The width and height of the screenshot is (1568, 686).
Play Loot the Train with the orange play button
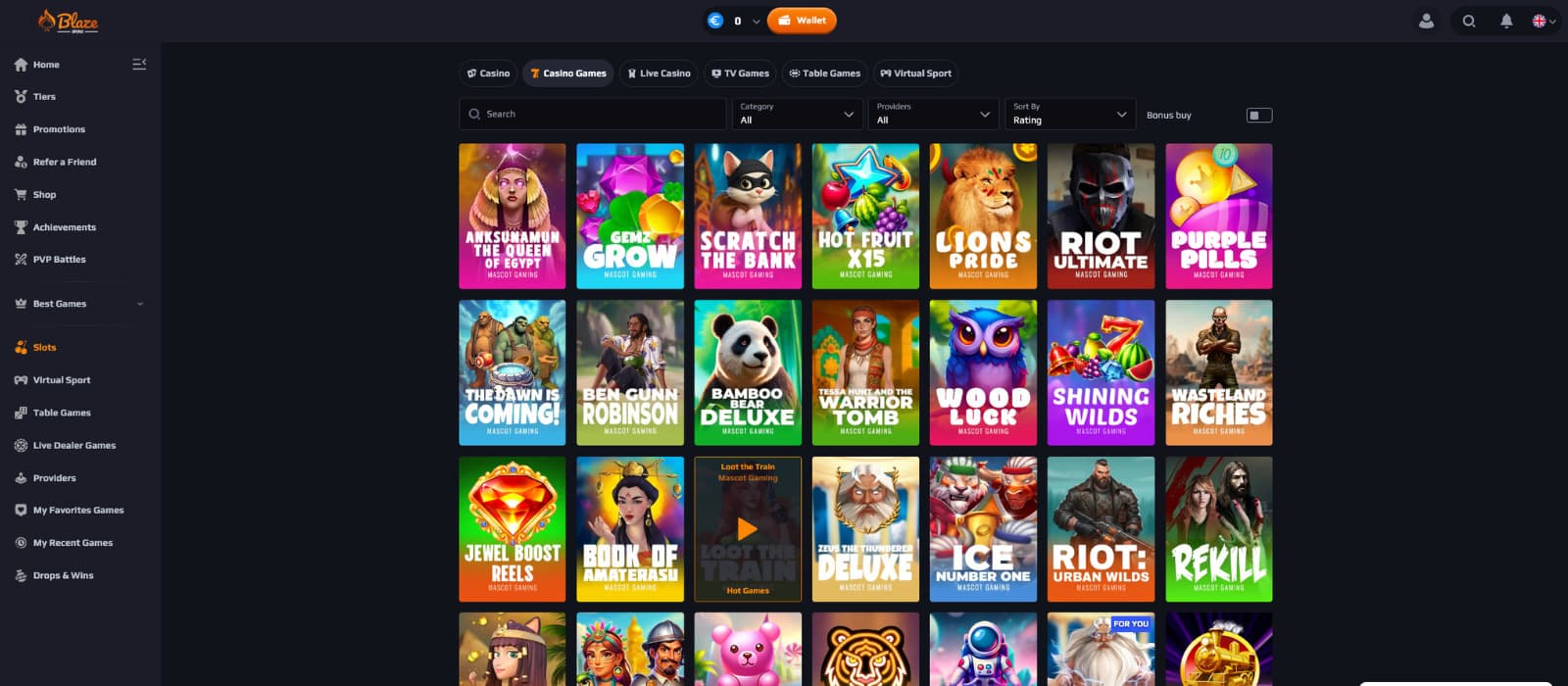coord(748,529)
